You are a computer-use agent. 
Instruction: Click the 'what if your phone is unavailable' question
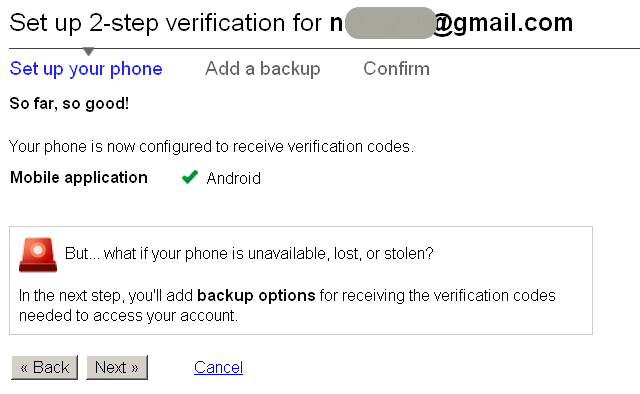[x=268, y=254]
